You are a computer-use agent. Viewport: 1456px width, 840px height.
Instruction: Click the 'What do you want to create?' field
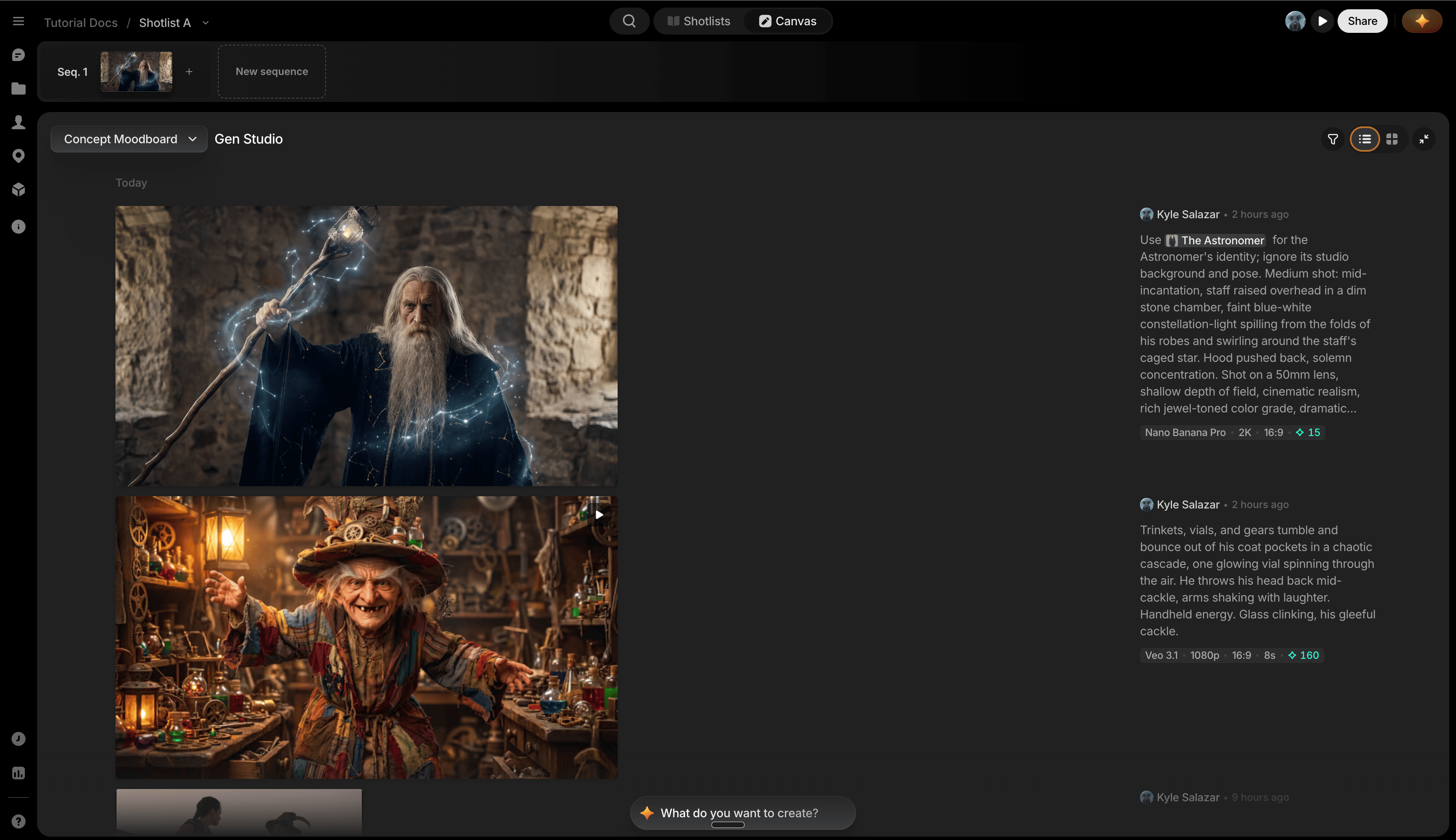(x=743, y=813)
